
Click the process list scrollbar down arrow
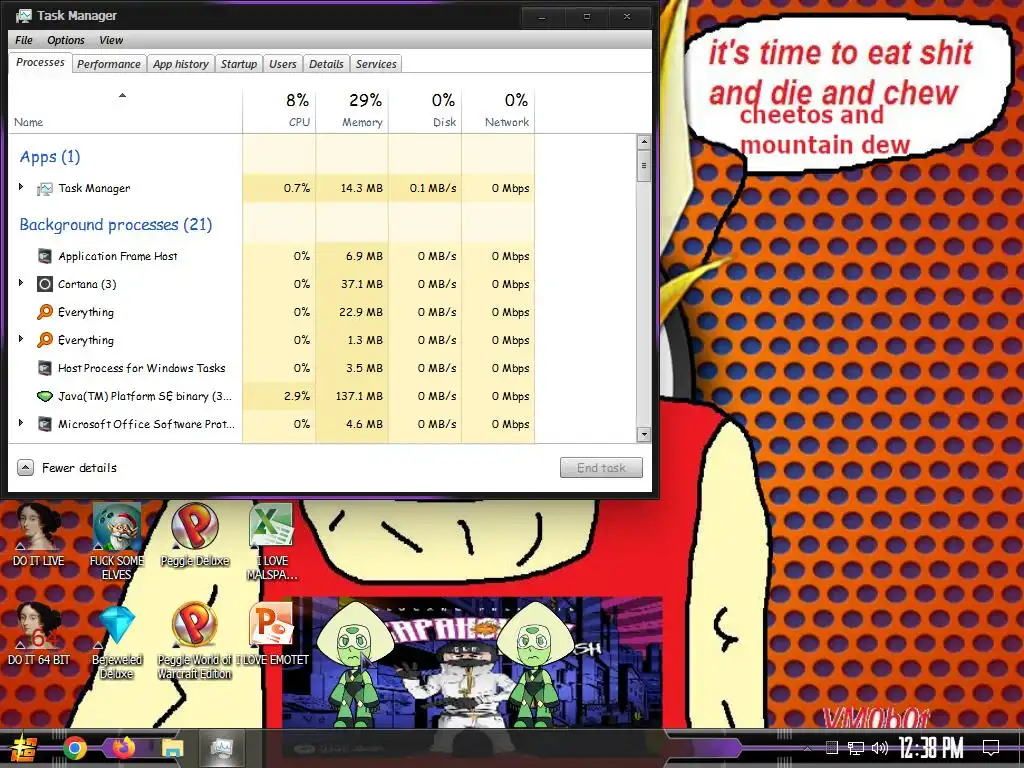coord(644,434)
